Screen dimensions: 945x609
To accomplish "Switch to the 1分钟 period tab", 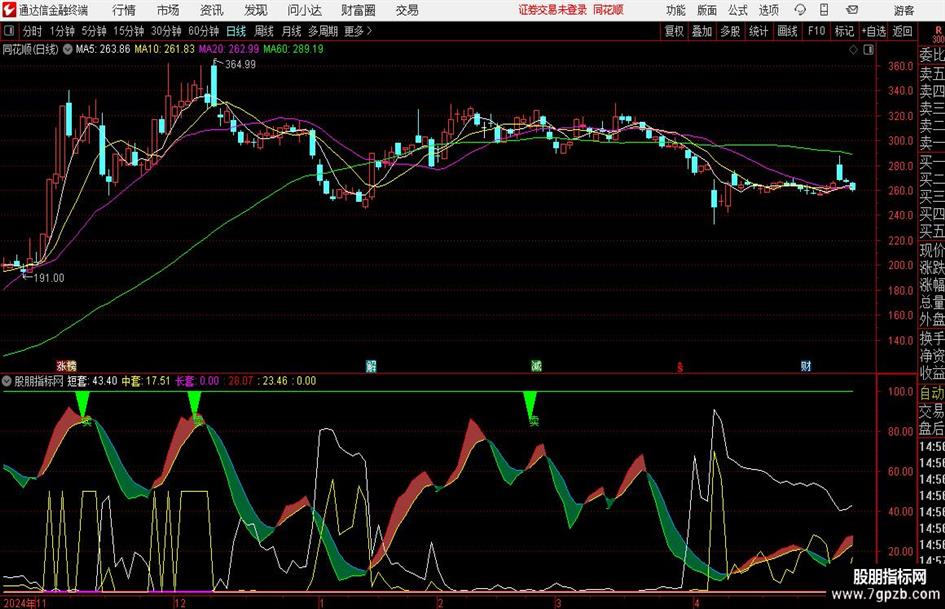I will coord(62,31).
